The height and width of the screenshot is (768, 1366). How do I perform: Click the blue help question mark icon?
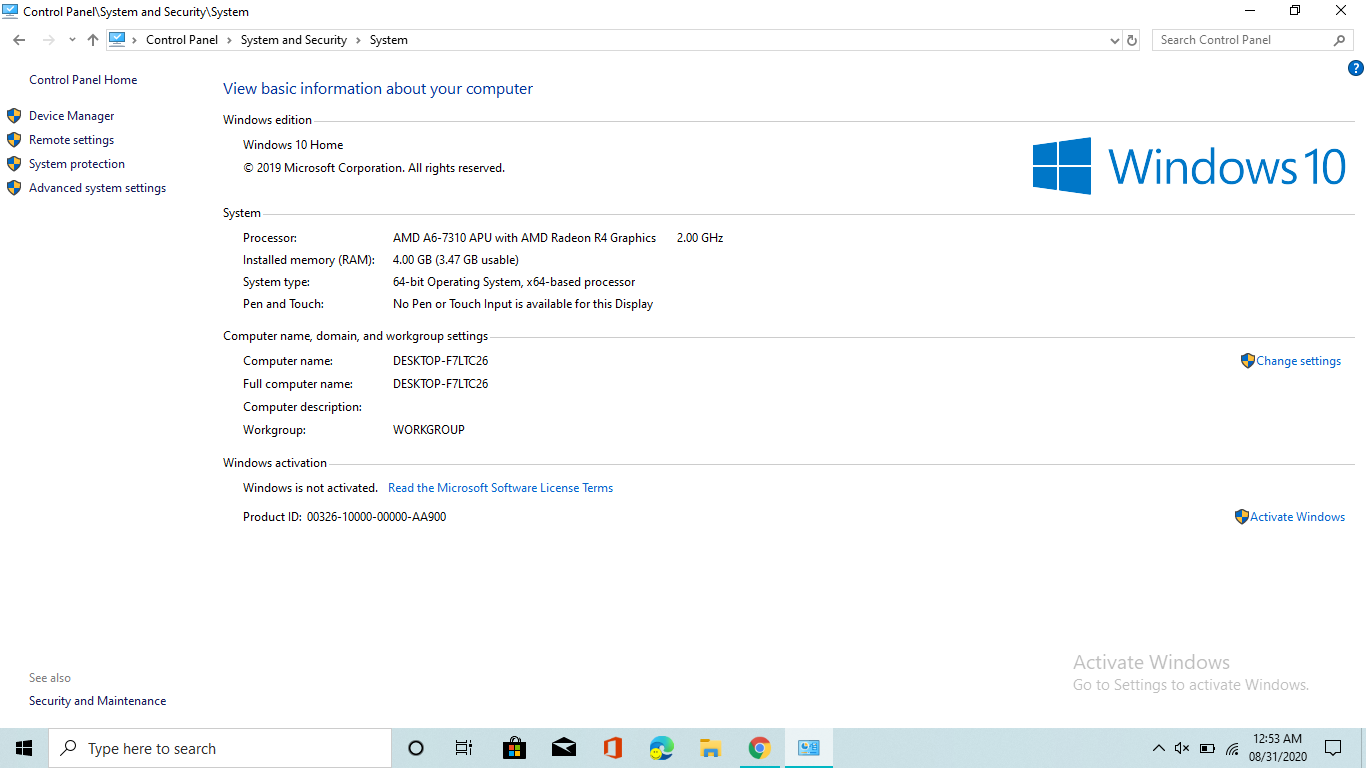tap(1356, 69)
